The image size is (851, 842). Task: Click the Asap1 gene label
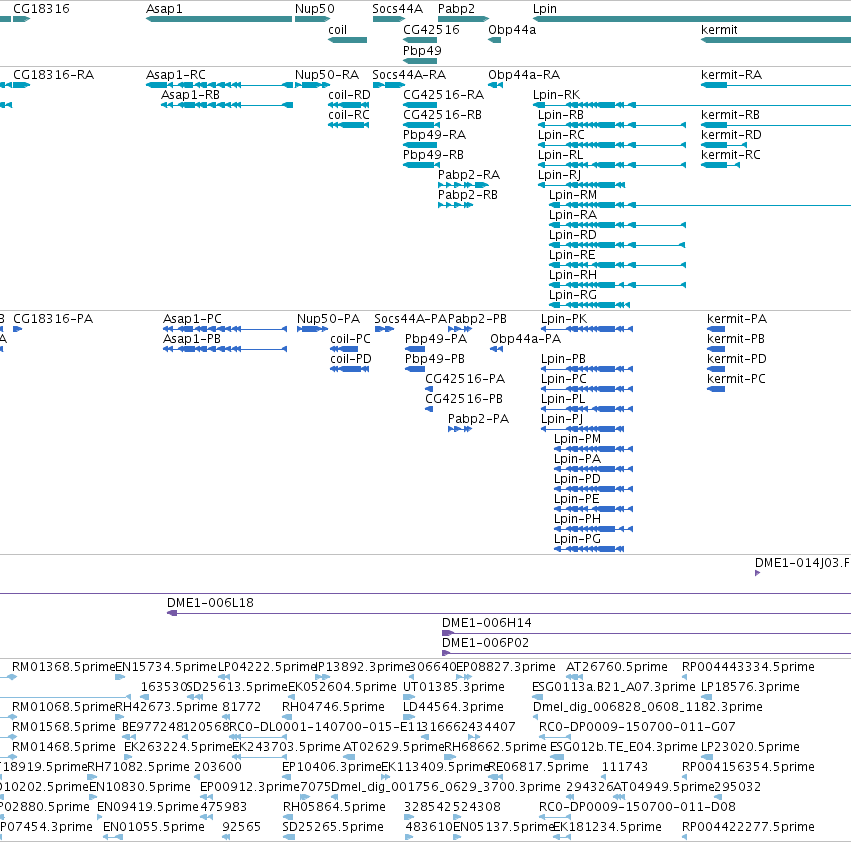click(164, 9)
